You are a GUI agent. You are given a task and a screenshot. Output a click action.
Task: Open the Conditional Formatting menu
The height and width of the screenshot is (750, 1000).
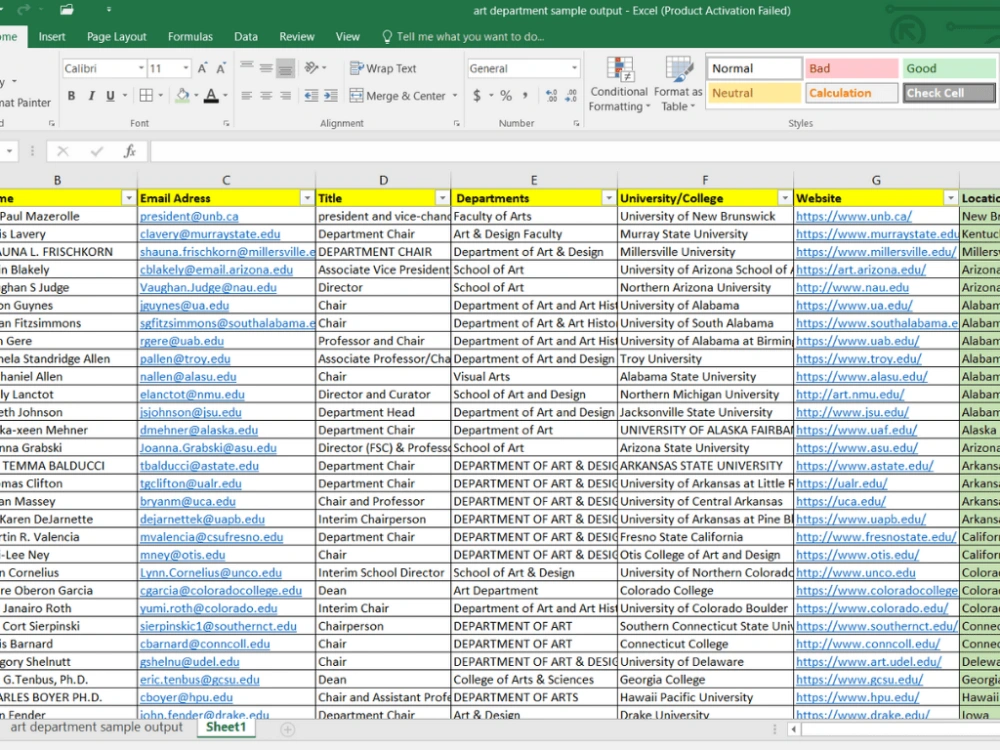point(619,84)
